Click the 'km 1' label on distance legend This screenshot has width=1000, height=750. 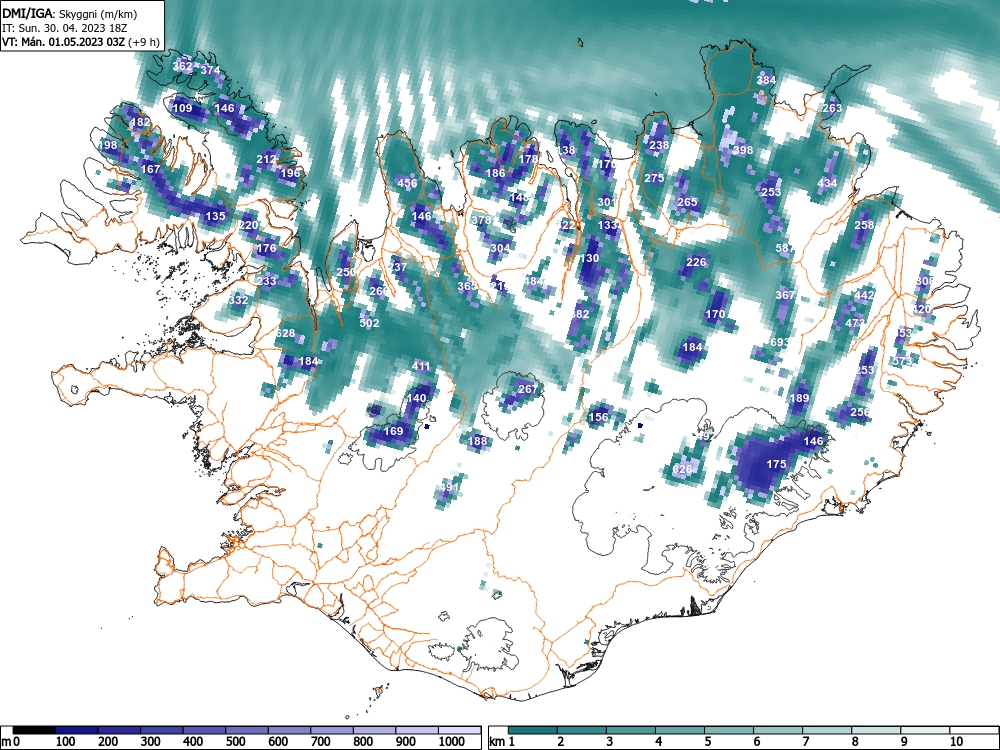click(x=502, y=742)
